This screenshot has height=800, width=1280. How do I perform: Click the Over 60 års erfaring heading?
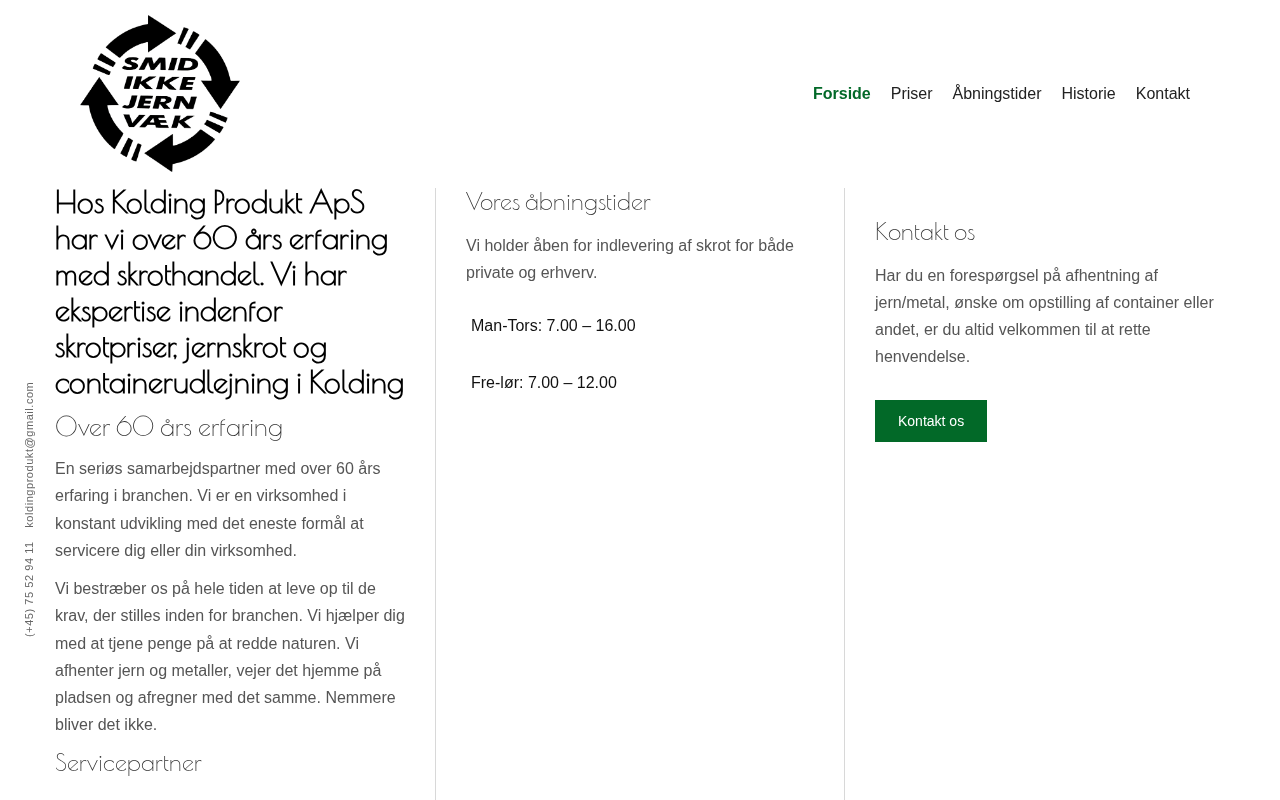click(169, 427)
